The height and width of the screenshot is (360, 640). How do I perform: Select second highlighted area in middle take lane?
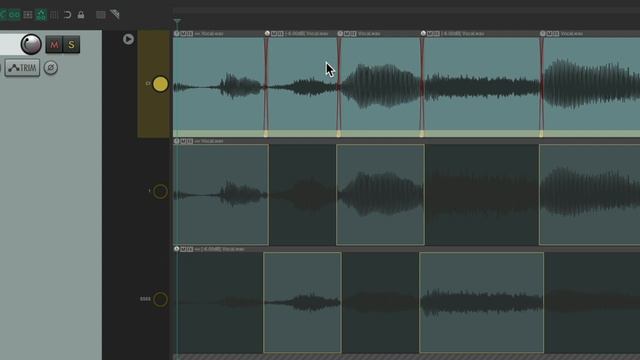pos(380,194)
